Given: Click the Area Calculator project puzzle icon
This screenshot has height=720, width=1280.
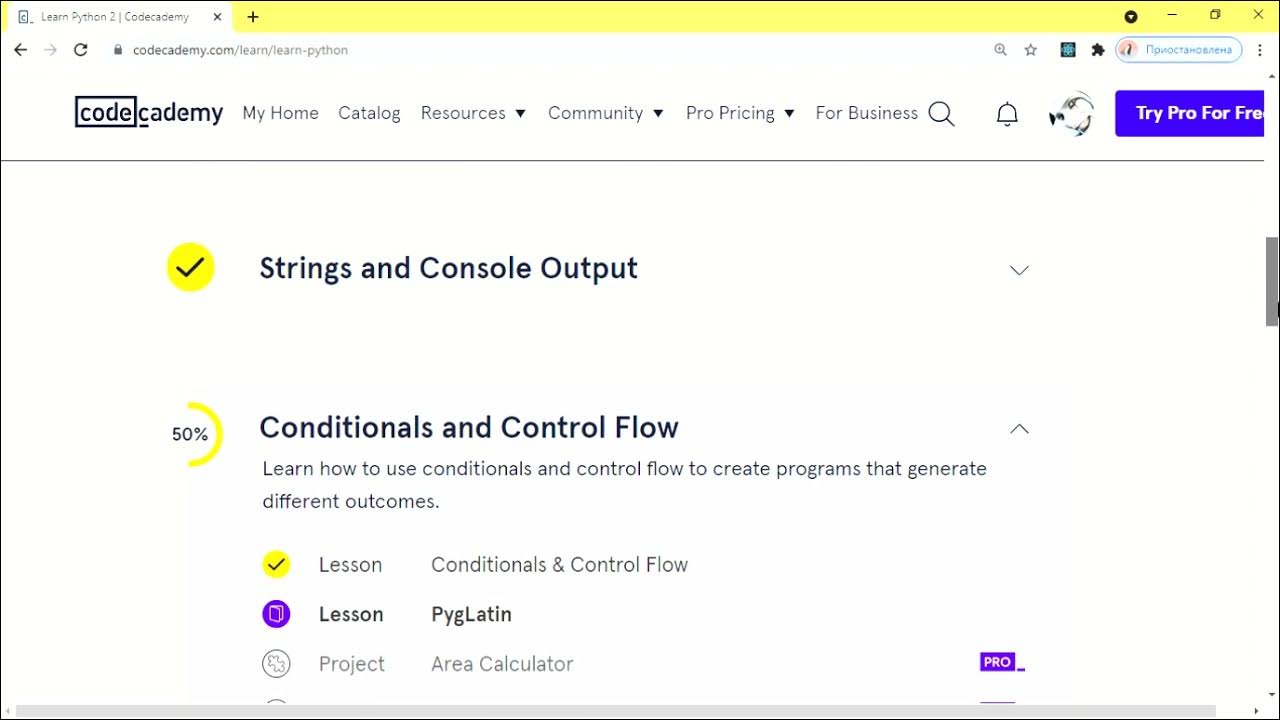Looking at the screenshot, I should point(276,664).
